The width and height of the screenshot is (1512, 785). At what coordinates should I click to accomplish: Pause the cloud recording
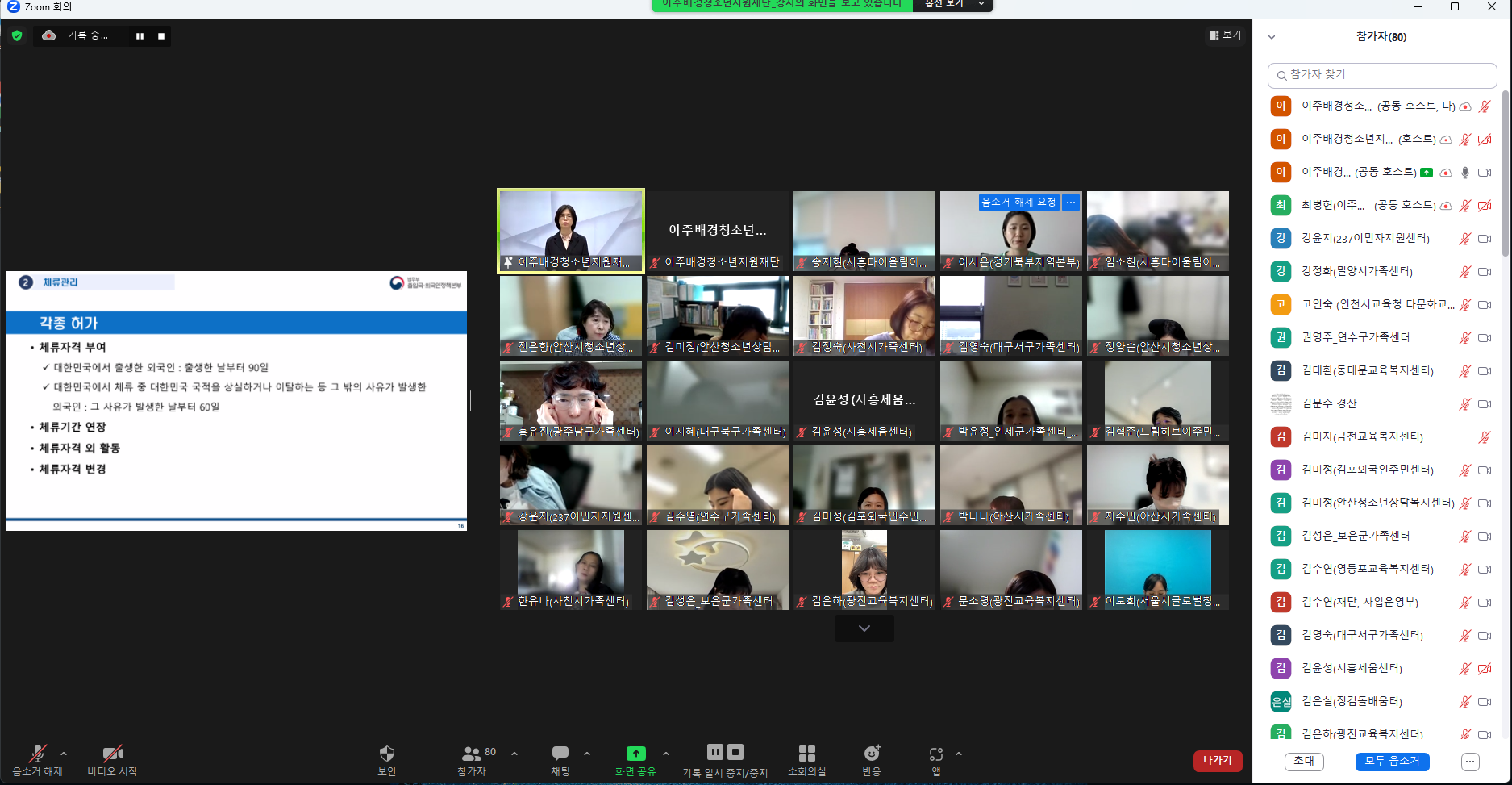140,36
